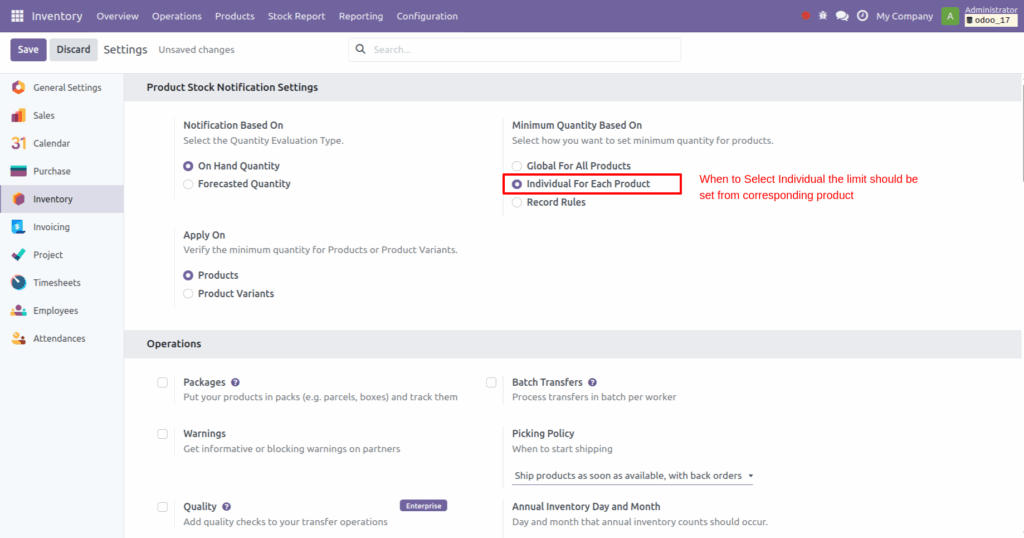Image resolution: width=1024 pixels, height=538 pixels.
Task: Enable the Quality checkbox
Action: pyautogui.click(x=163, y=507)
